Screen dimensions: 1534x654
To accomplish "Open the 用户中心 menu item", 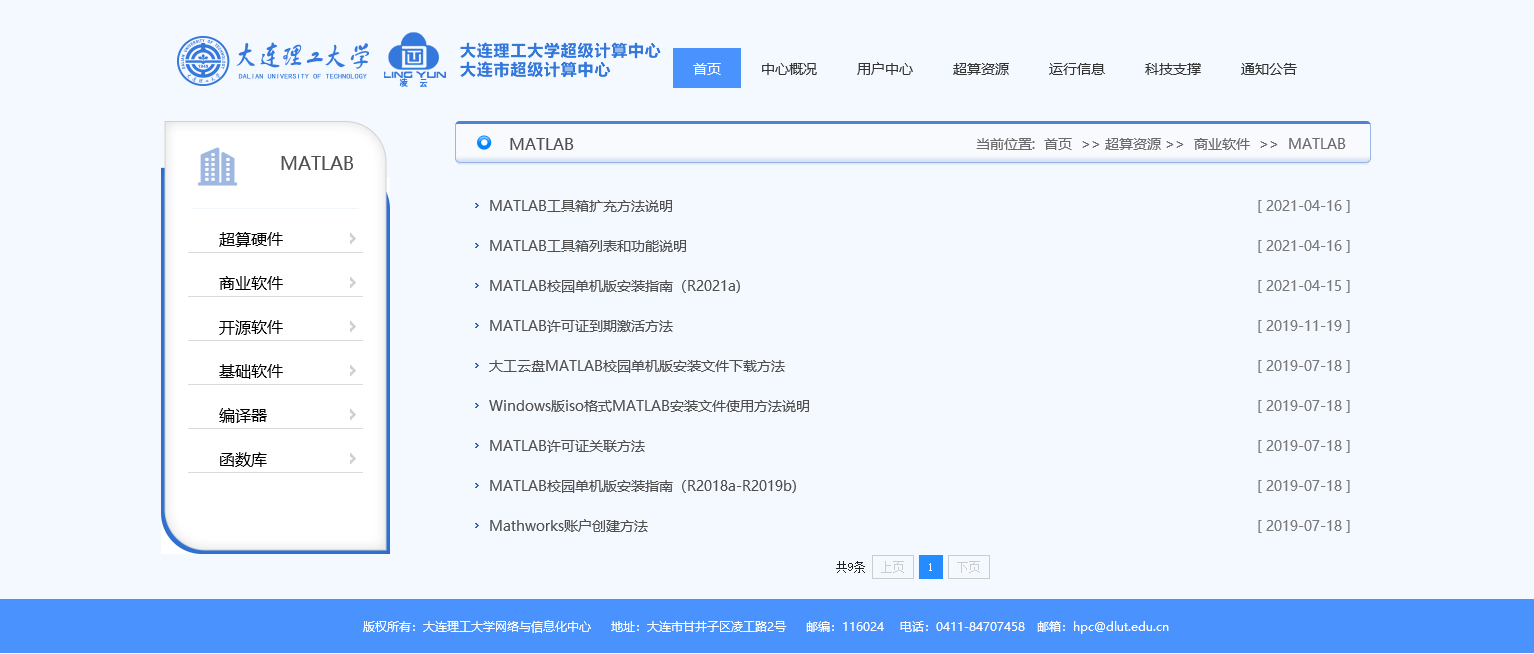I will click(x=884, y=68).
